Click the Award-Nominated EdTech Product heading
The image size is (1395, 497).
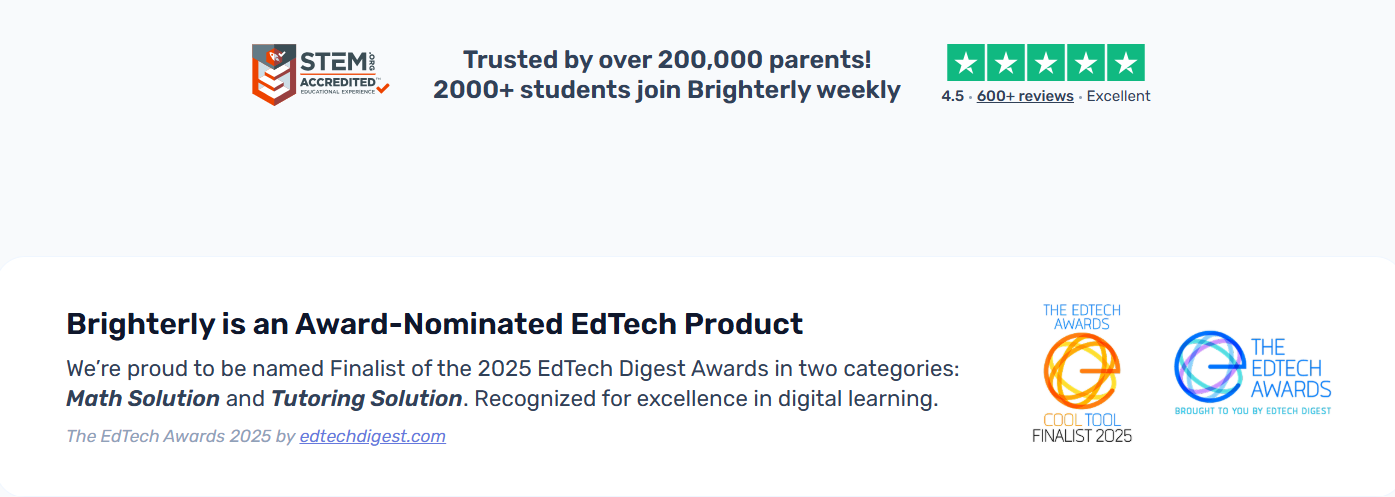pyautogui.click(x=434, y=324)
